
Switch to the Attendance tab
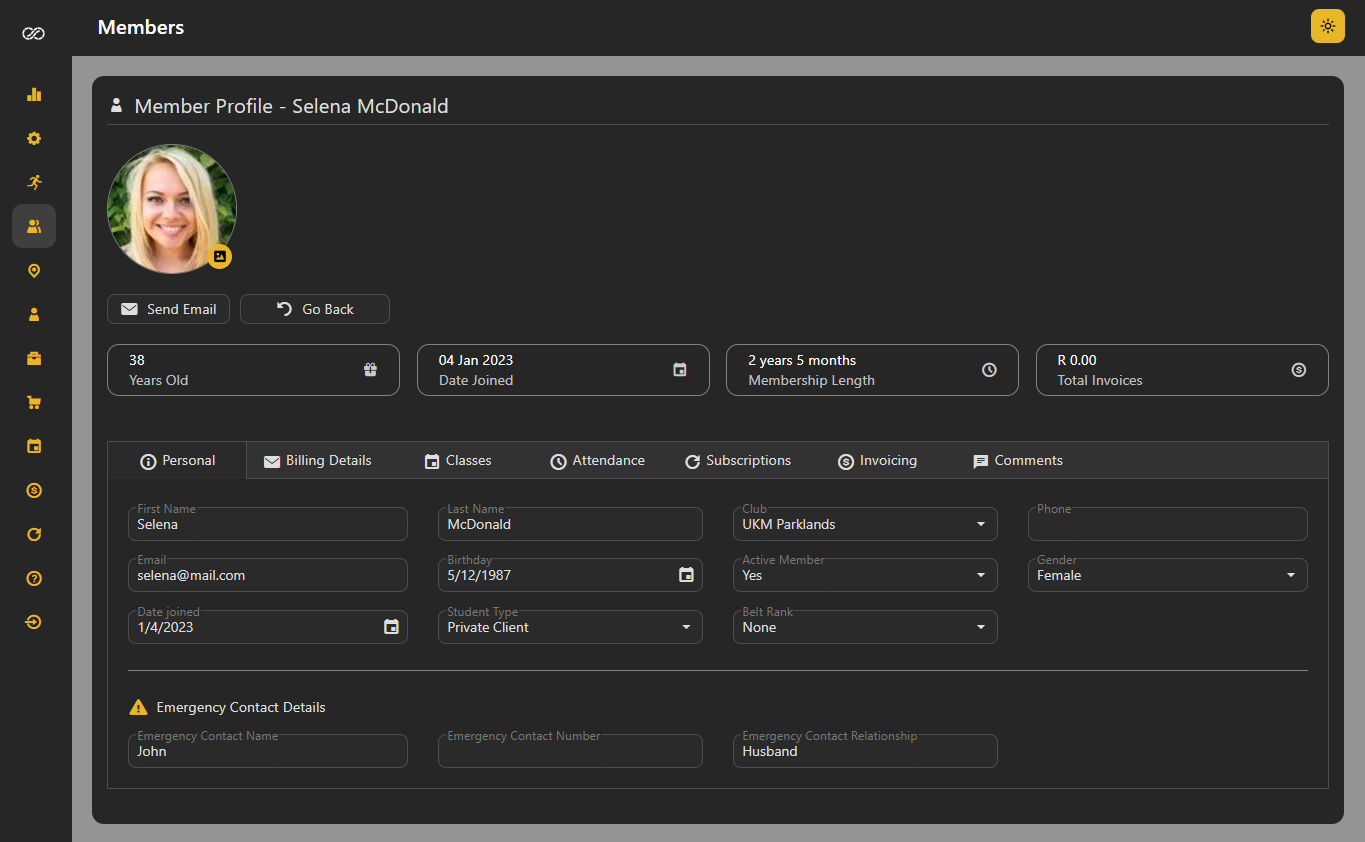point(597,461)
